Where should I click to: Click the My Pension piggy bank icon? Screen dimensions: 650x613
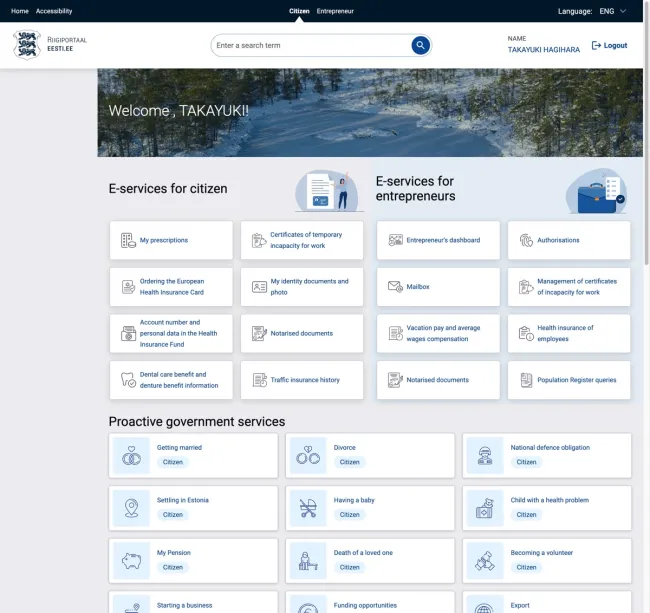131,560
